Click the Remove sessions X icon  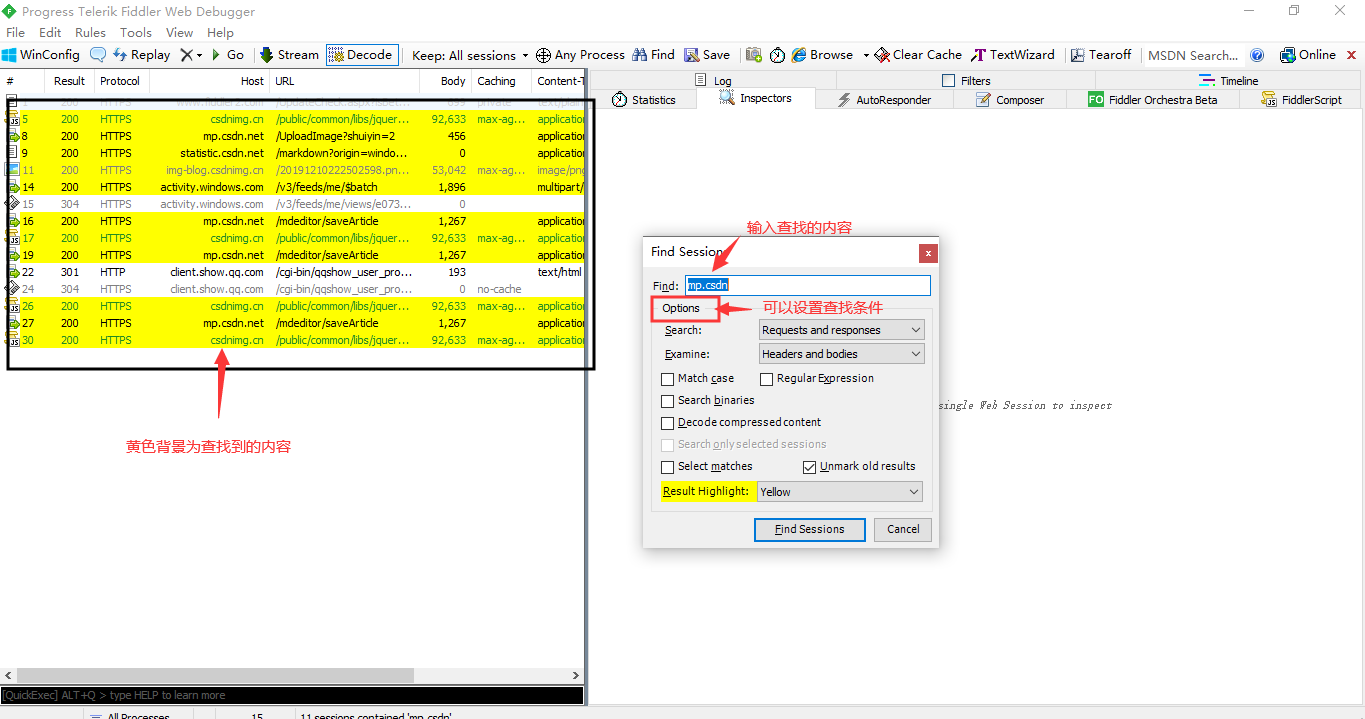click(x=186, y=55)
